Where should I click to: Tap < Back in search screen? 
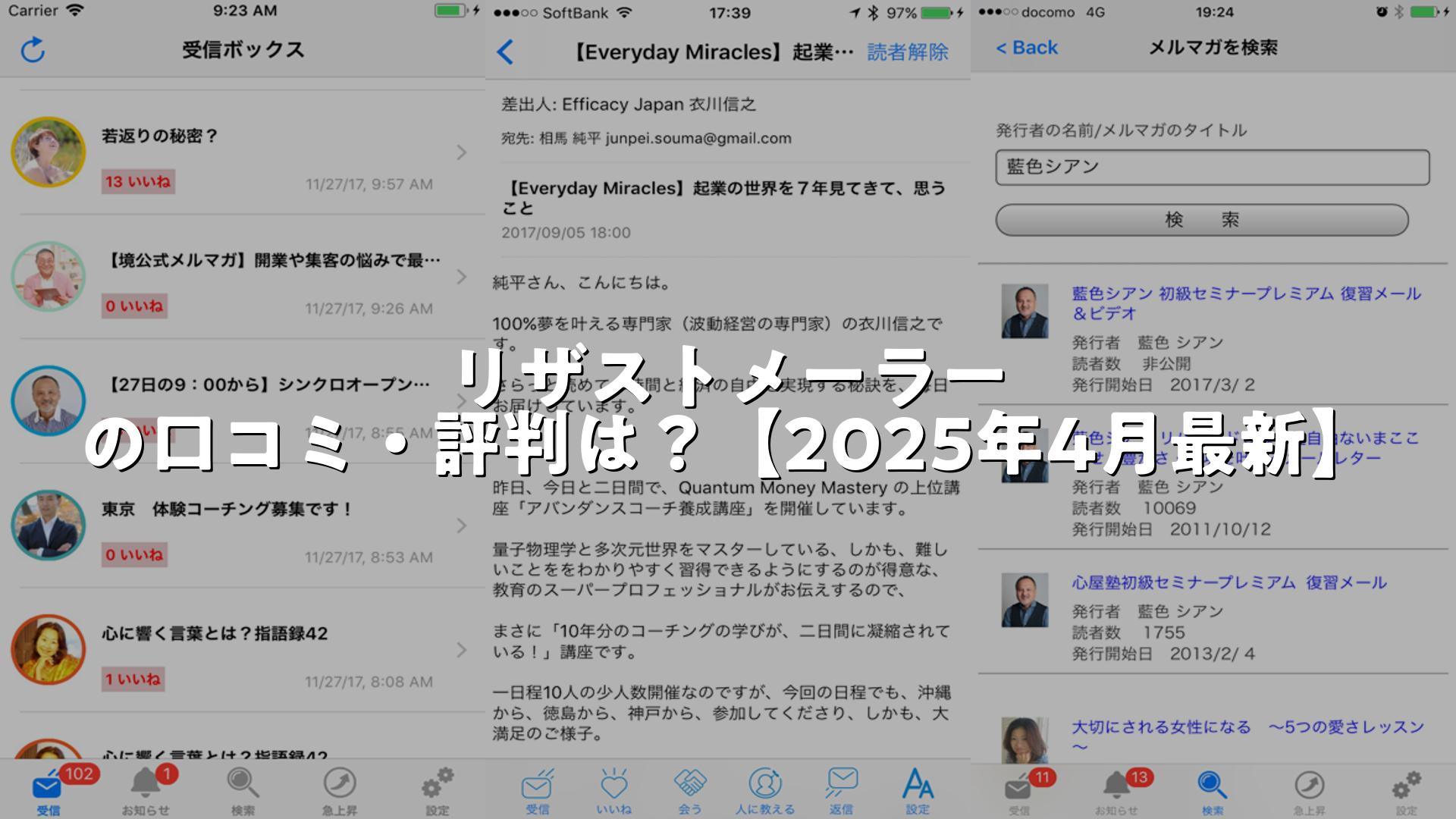[x=1026, y=48]
